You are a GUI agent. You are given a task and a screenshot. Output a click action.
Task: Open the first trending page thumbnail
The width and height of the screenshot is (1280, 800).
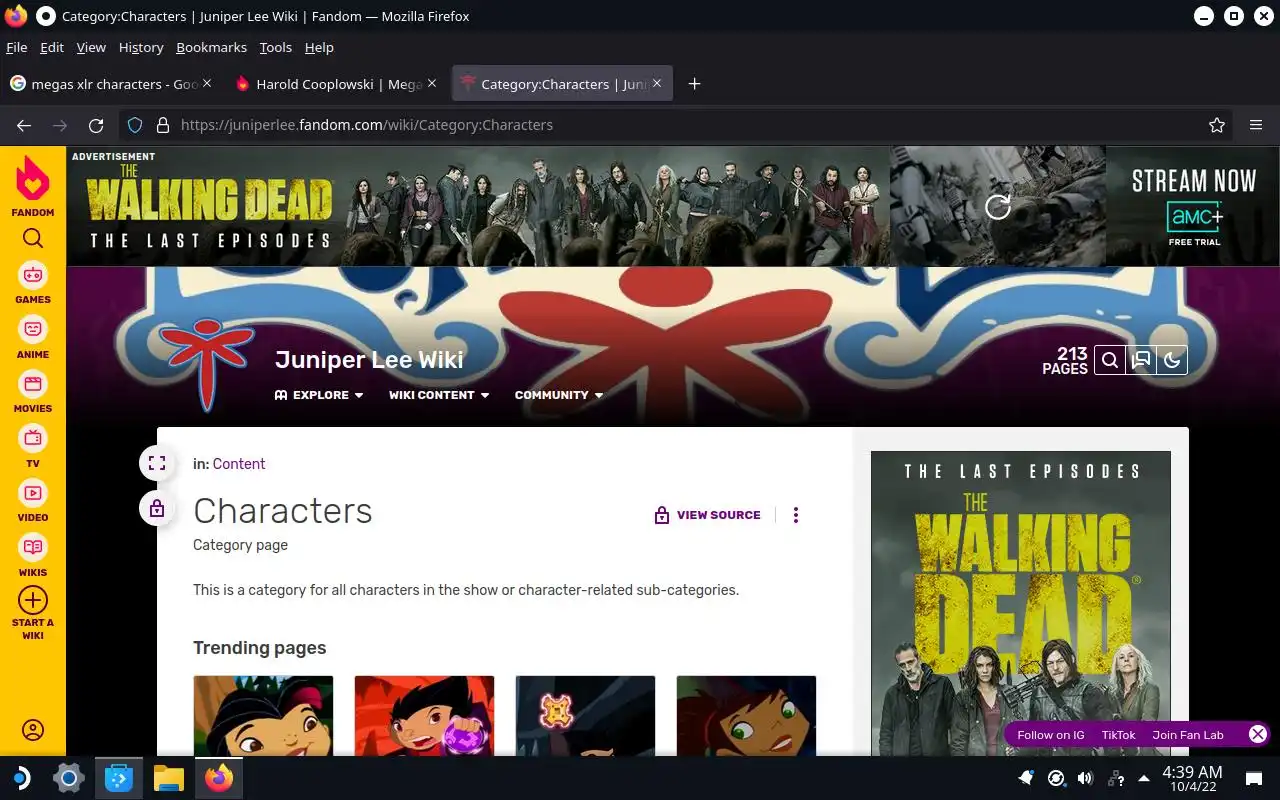pos(263,715)
